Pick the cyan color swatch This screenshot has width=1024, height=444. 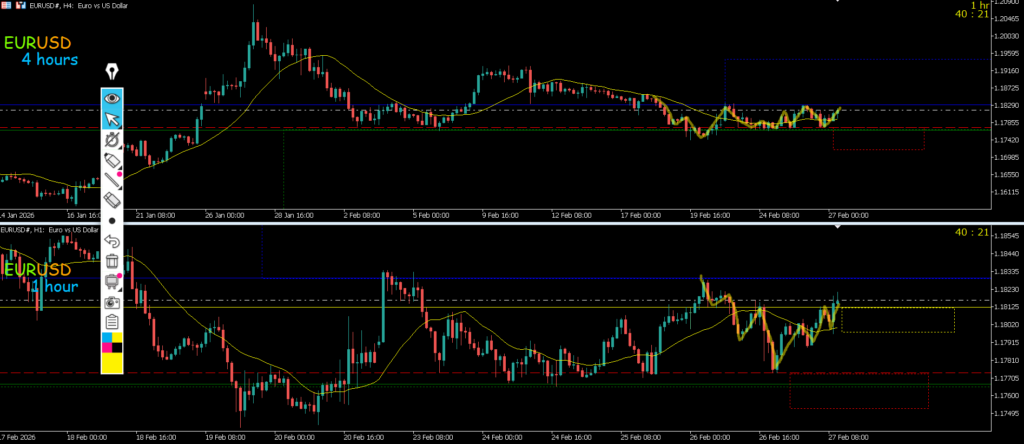106,341
